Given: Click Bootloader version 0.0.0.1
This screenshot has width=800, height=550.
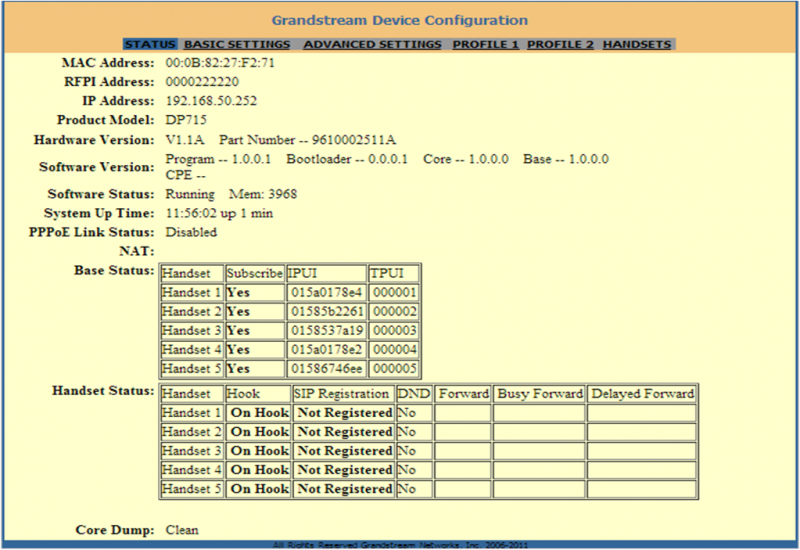Looking at the screenshot, I should pos(388,159).
